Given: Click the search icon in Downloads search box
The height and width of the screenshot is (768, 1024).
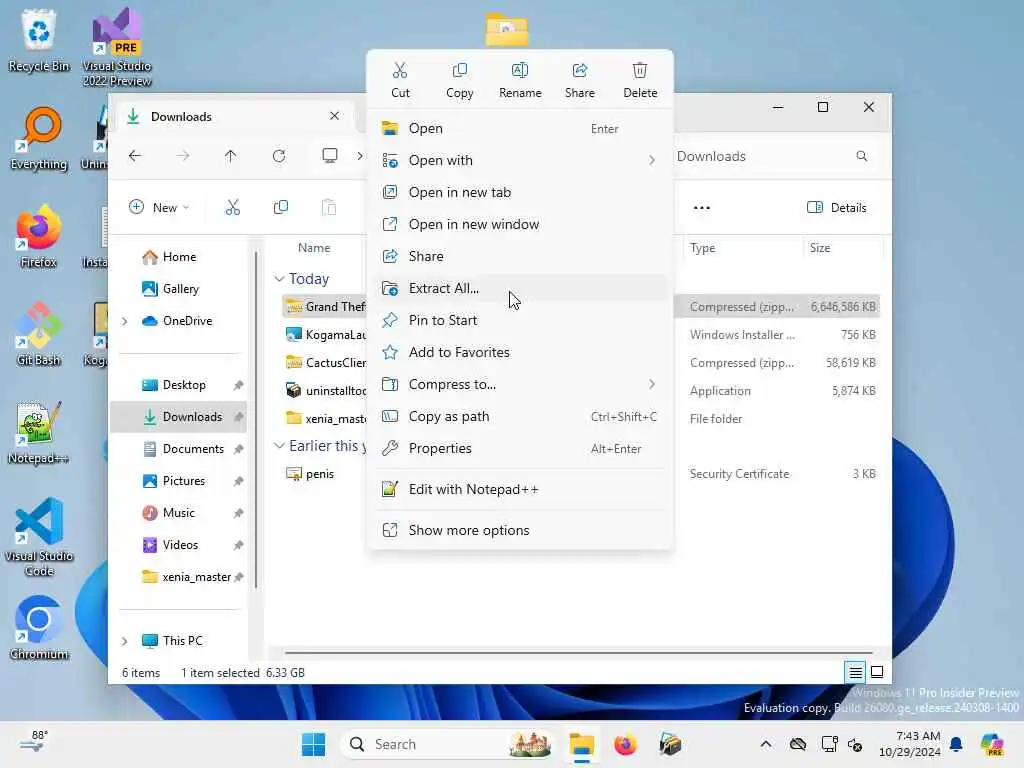Looking at the screenshot, I should 862,156.
